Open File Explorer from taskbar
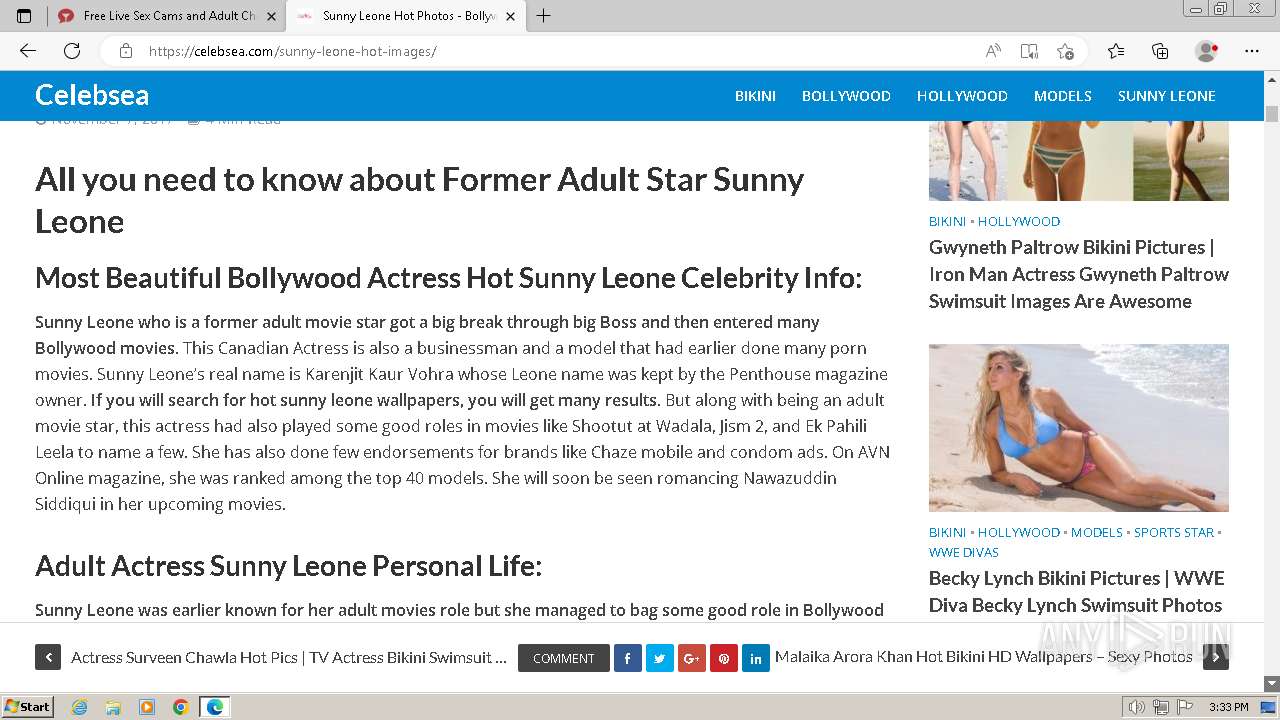 click(x=113, y=707)
